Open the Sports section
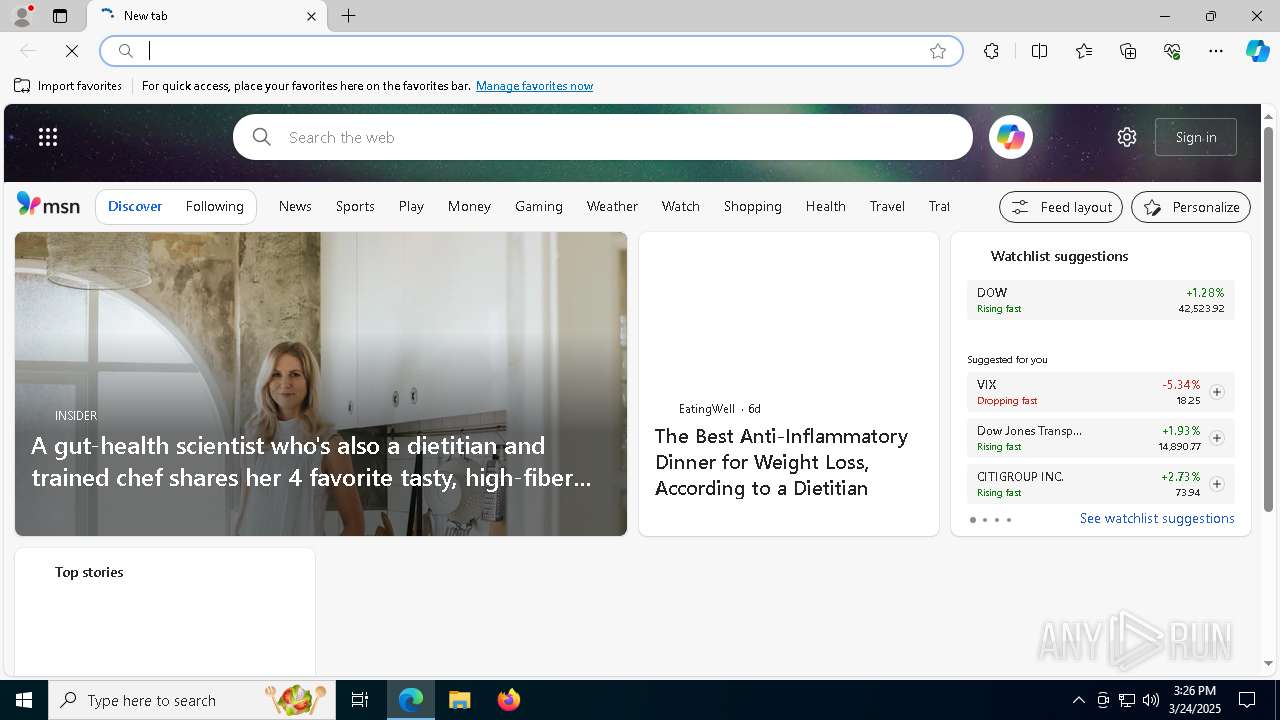This screenshot has width=1280, height=720. (355, 206)
